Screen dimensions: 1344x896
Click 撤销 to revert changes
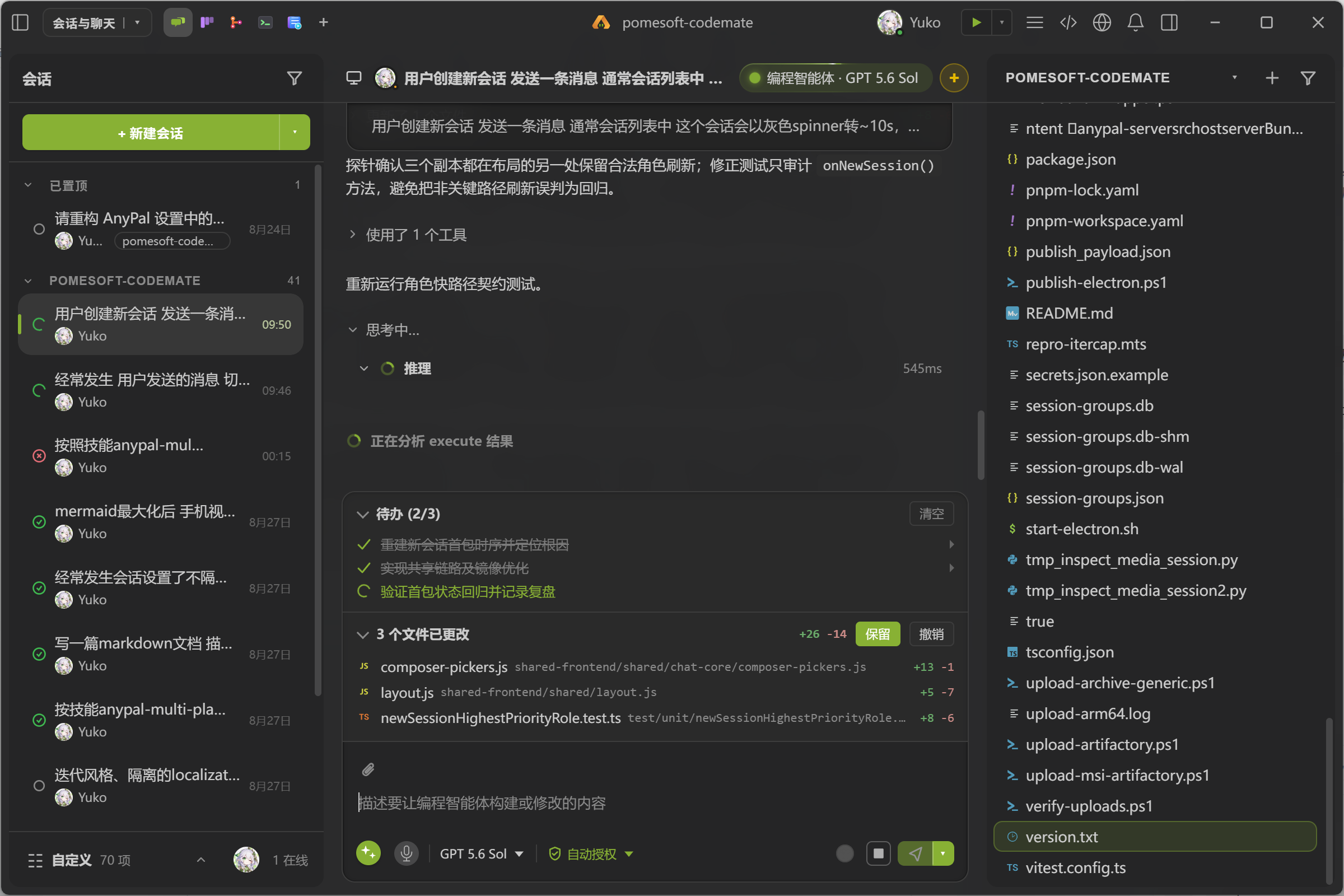click(931, 634)
